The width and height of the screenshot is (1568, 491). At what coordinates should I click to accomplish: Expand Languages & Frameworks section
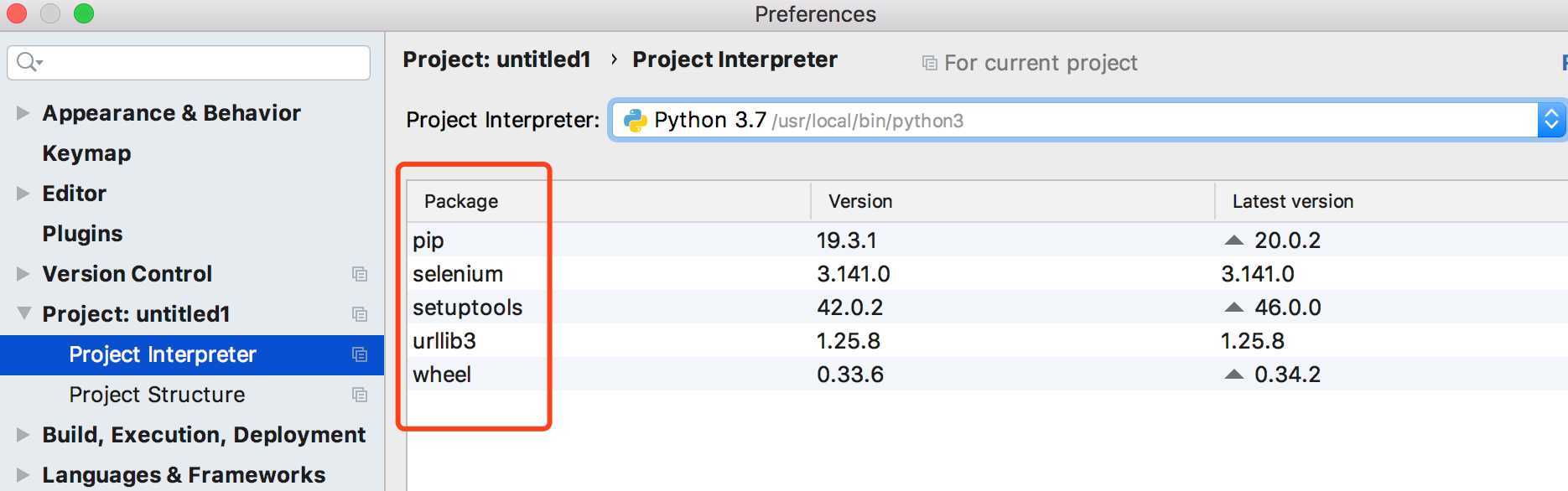click(x=23, y=475)
